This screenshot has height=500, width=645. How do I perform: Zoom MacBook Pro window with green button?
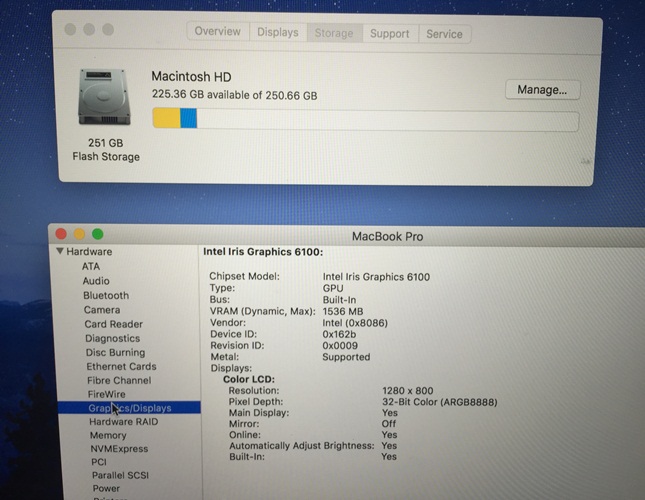point(97,234)
